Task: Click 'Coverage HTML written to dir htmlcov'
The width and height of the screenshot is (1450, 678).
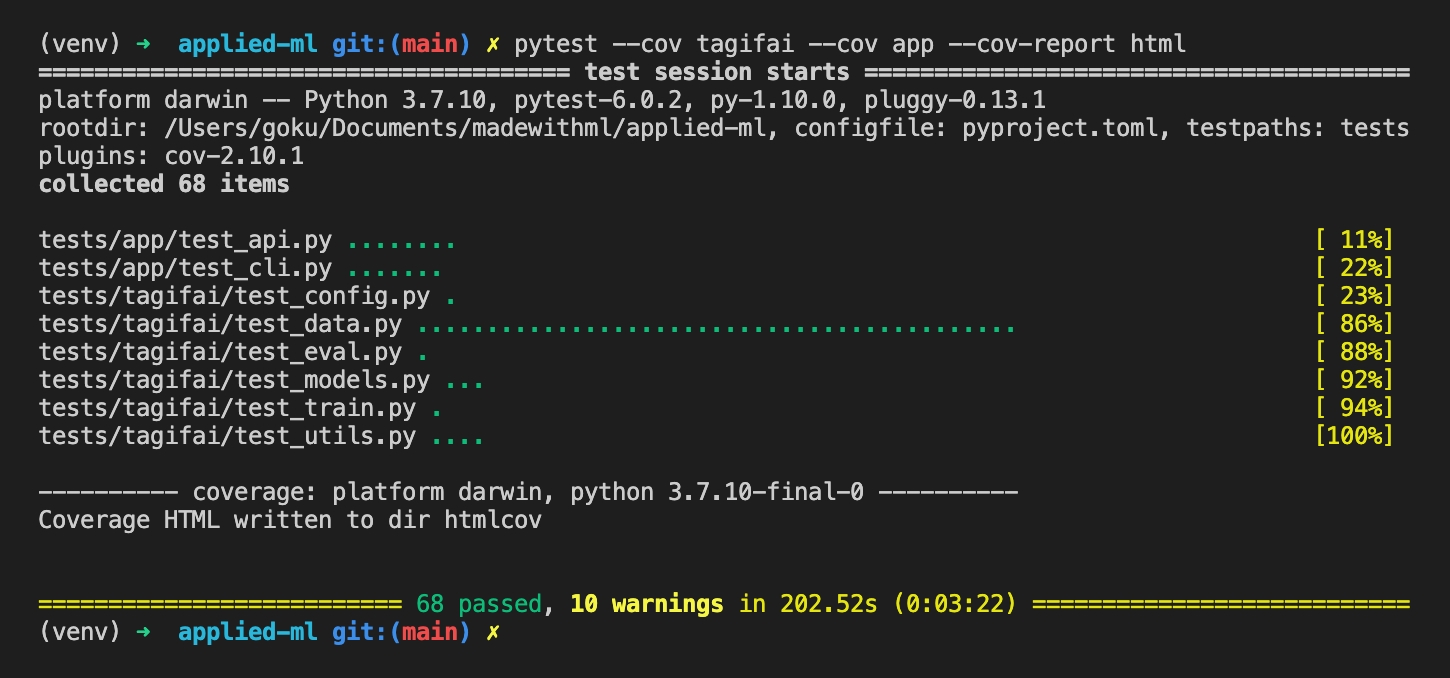Action: click(290, 520)
